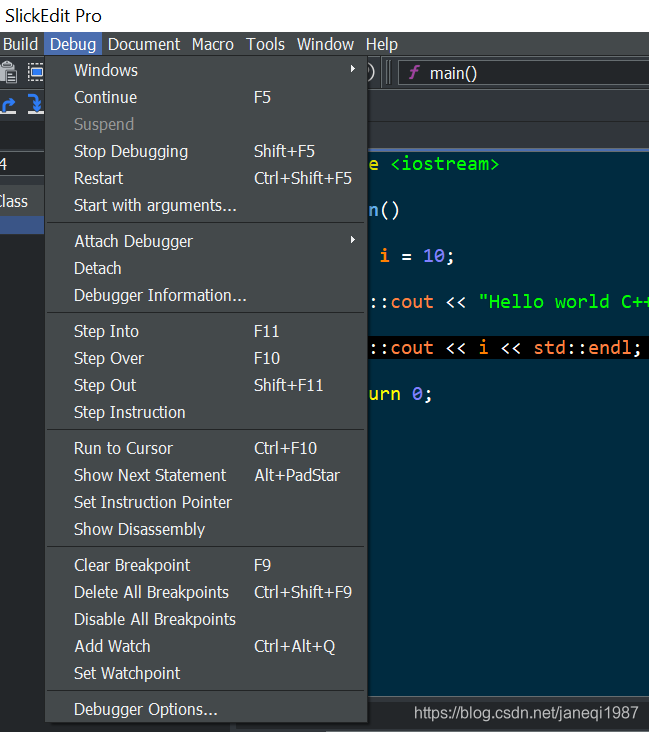The height and width of the screenshot is (732, 649).
Task: Click the number 10 in the code
Action: coord(434,256)
